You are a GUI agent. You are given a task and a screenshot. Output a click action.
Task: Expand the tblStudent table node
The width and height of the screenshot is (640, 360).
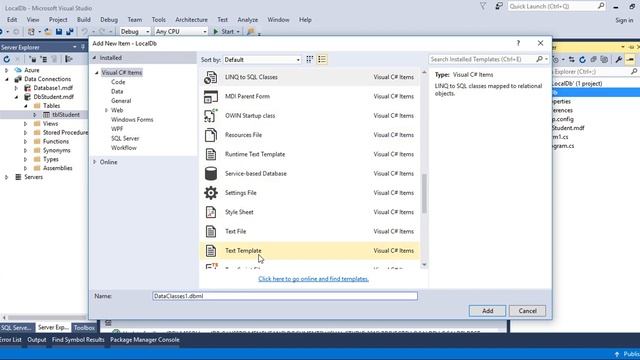(35, 115)
